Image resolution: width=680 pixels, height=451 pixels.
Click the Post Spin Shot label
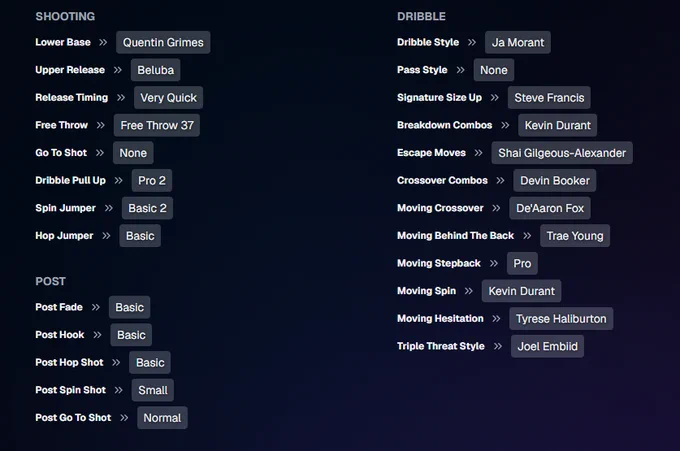pos(71,390)
